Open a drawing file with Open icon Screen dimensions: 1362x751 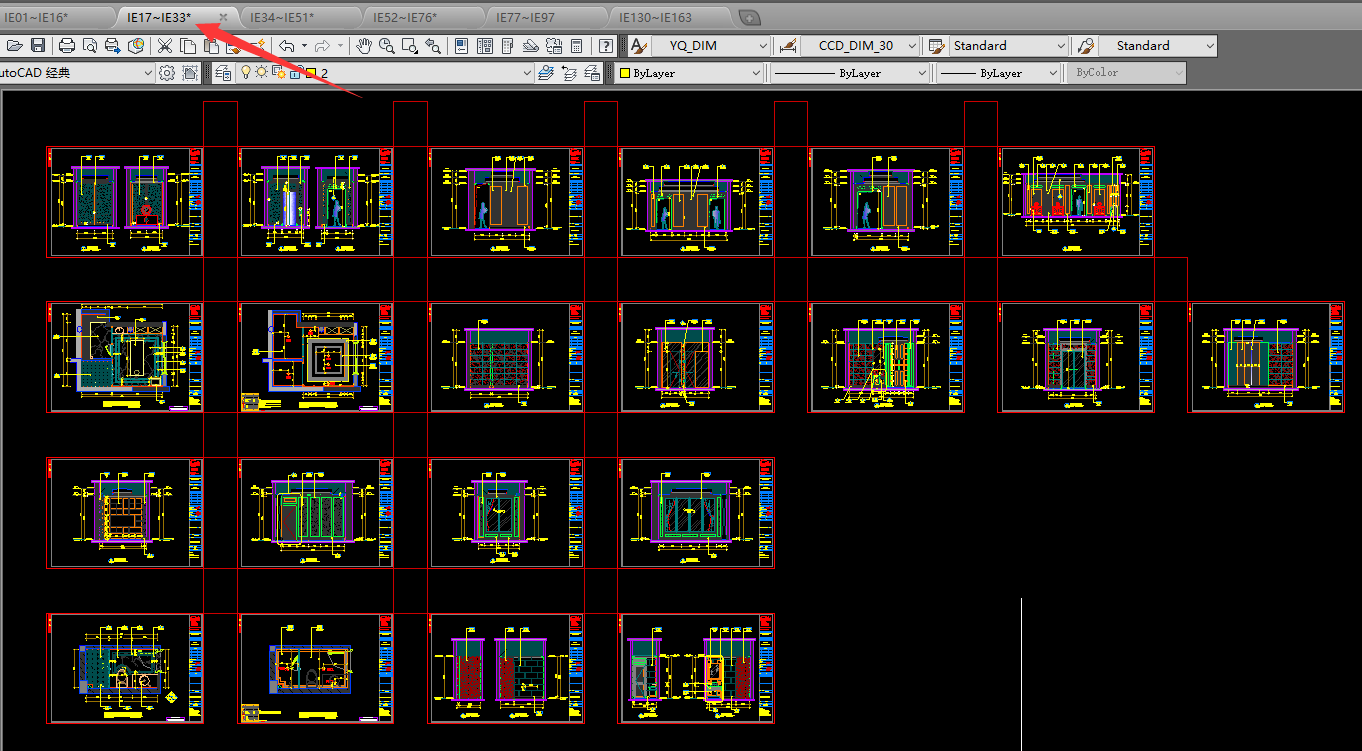pyautogui.click(x=14, y=46)
